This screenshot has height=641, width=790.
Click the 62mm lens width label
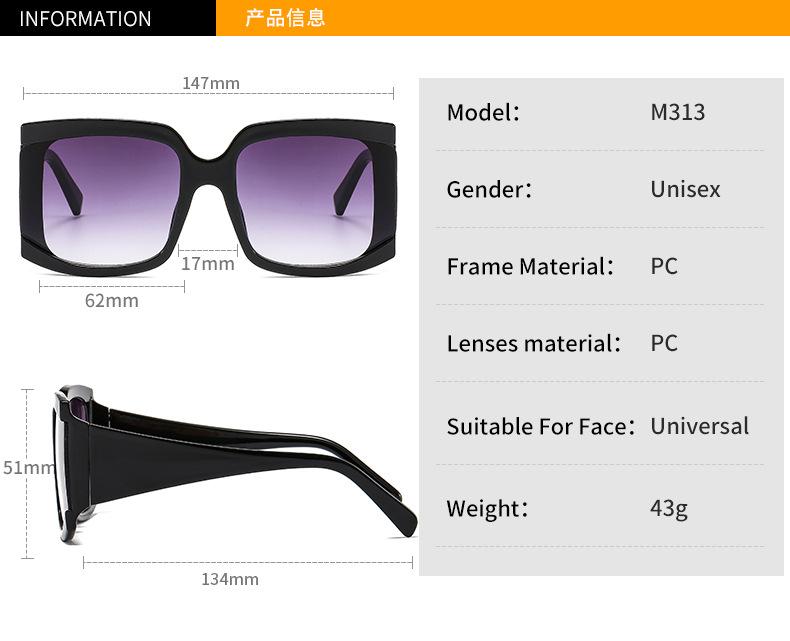111,300
